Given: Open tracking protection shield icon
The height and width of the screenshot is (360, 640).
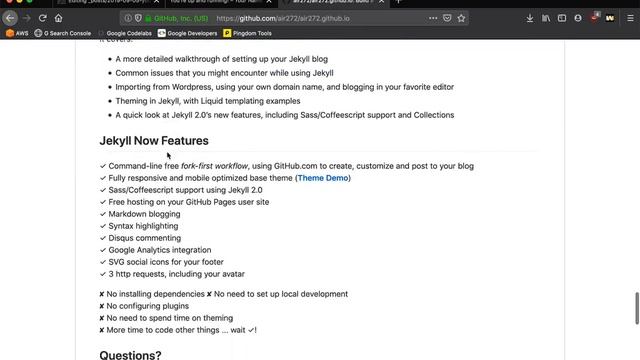Looking at the screenshot, I should click(138, 18).
